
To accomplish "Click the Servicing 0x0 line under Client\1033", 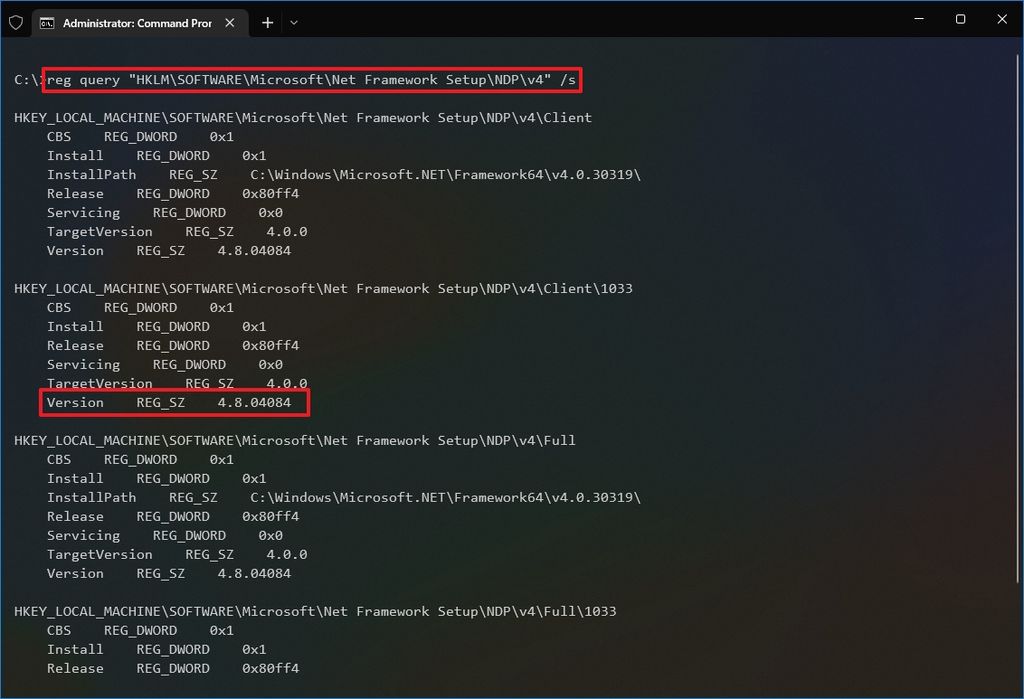I will click(x=165, y=365).
